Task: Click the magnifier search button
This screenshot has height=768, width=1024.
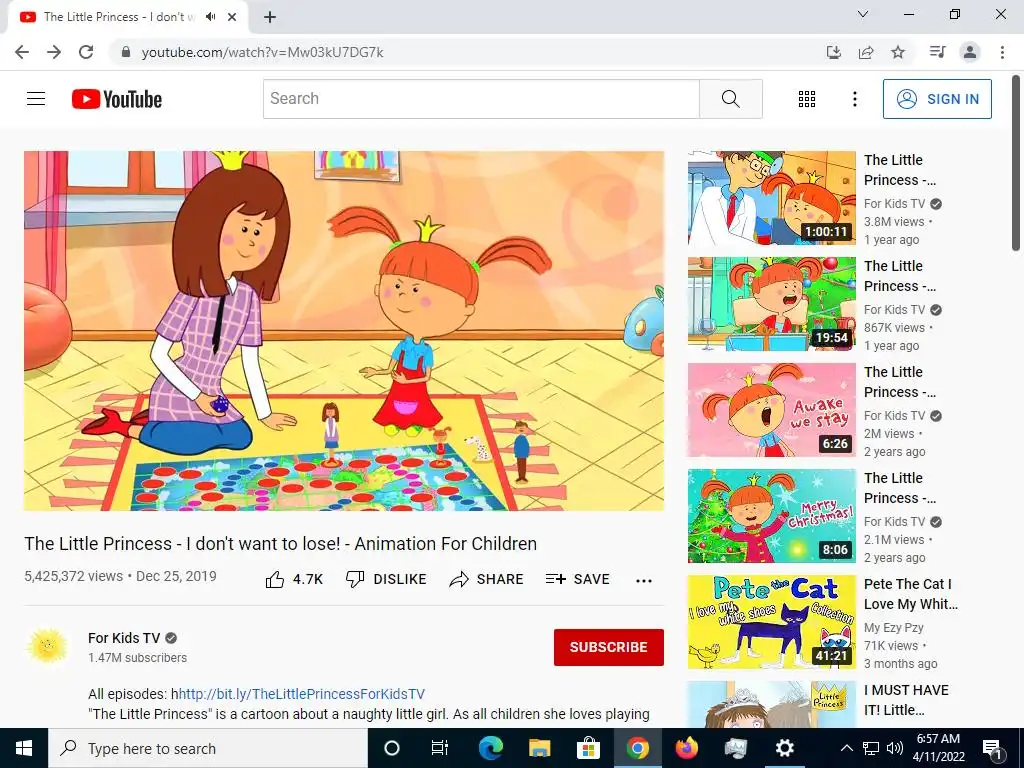Action: [731, 99]
